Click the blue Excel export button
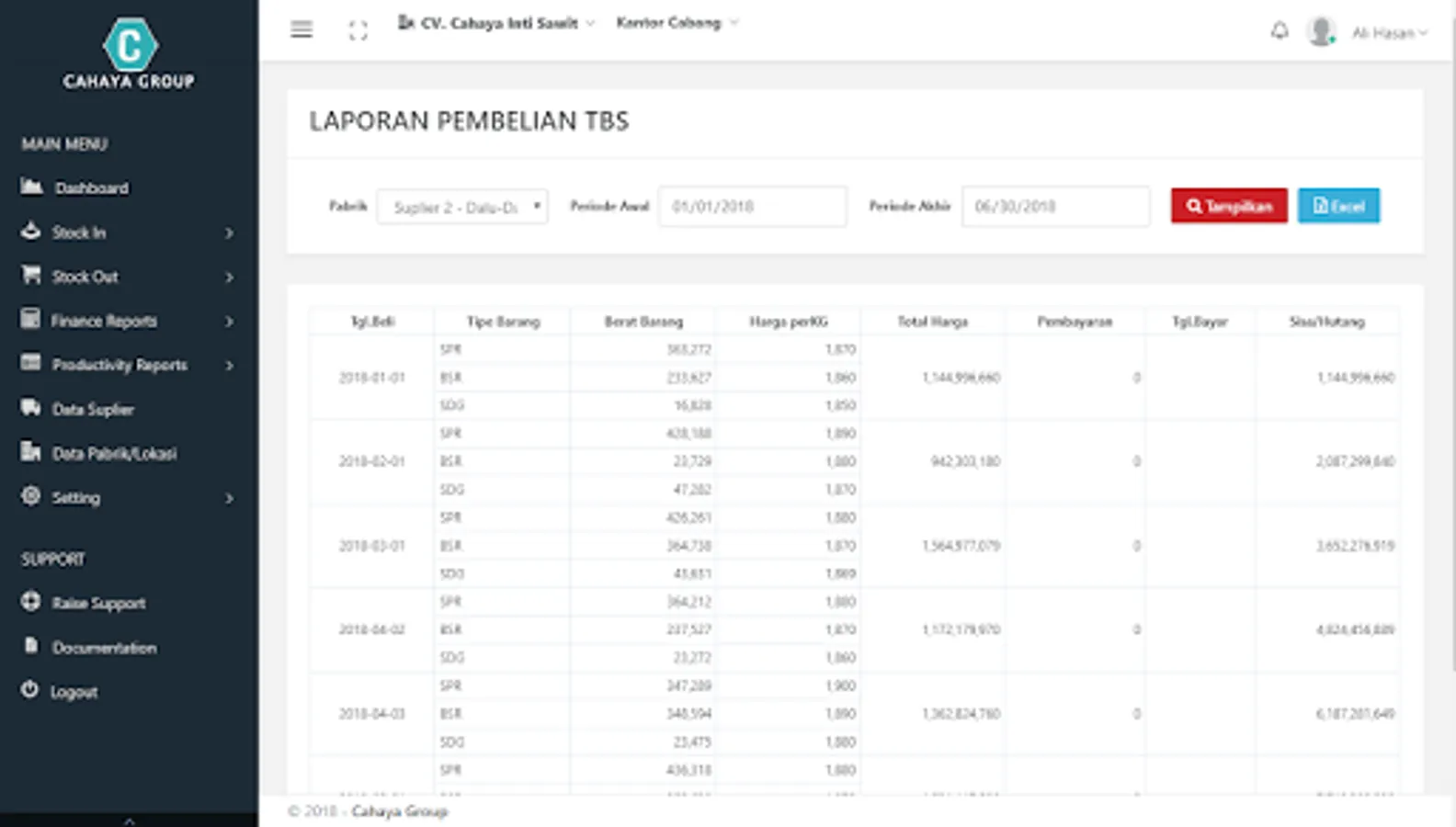The image size is (1456, 827). (x=1338, y=206)
